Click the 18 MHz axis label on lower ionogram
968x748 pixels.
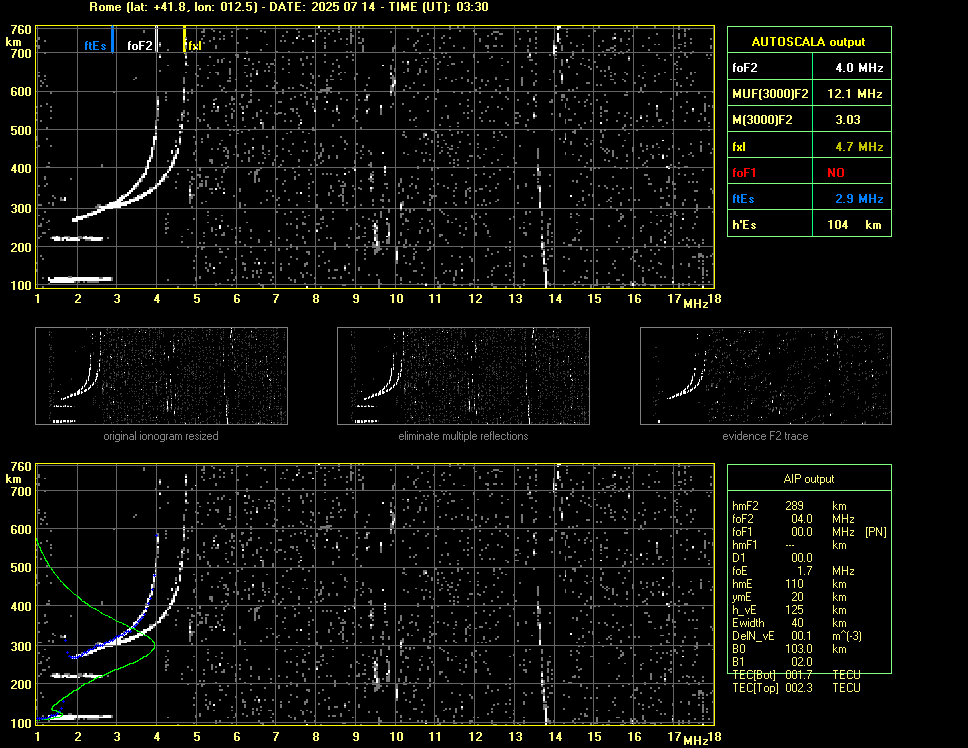(x=714, y=736)
